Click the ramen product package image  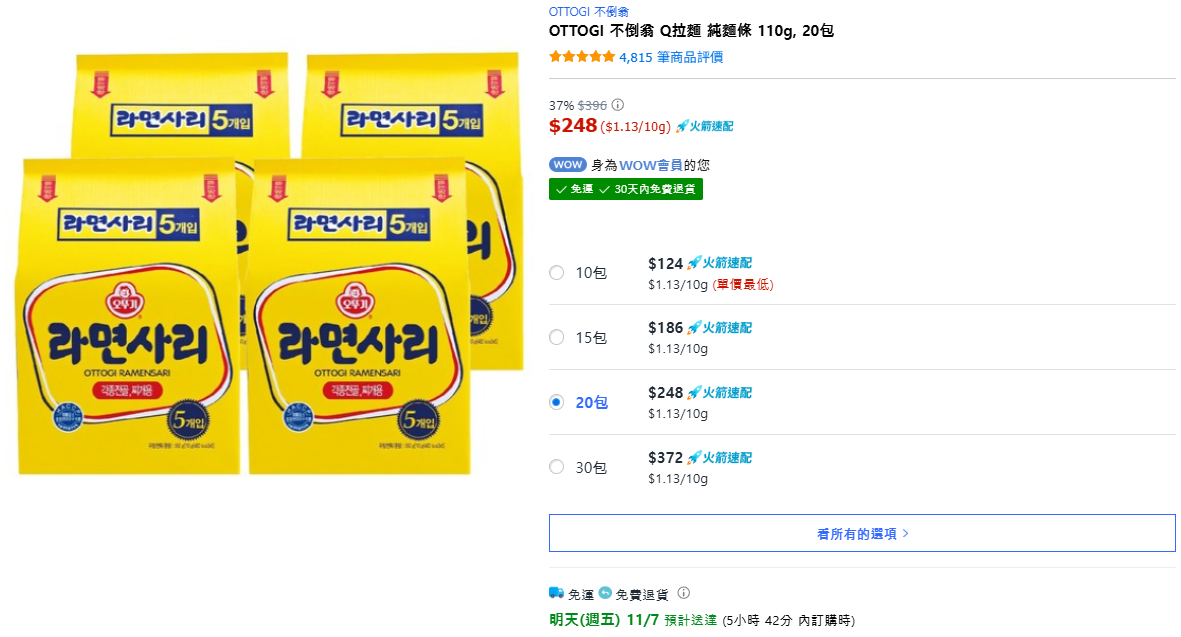tap(270, 265)
